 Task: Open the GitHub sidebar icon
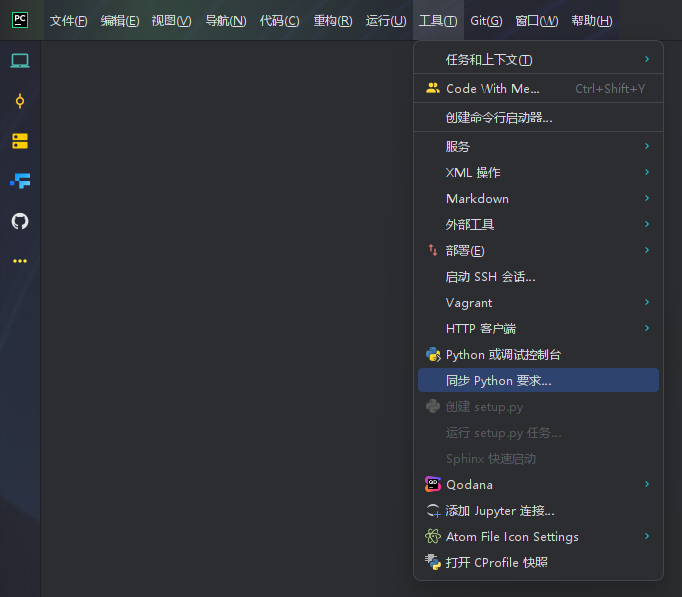click(x=20, y=221)
